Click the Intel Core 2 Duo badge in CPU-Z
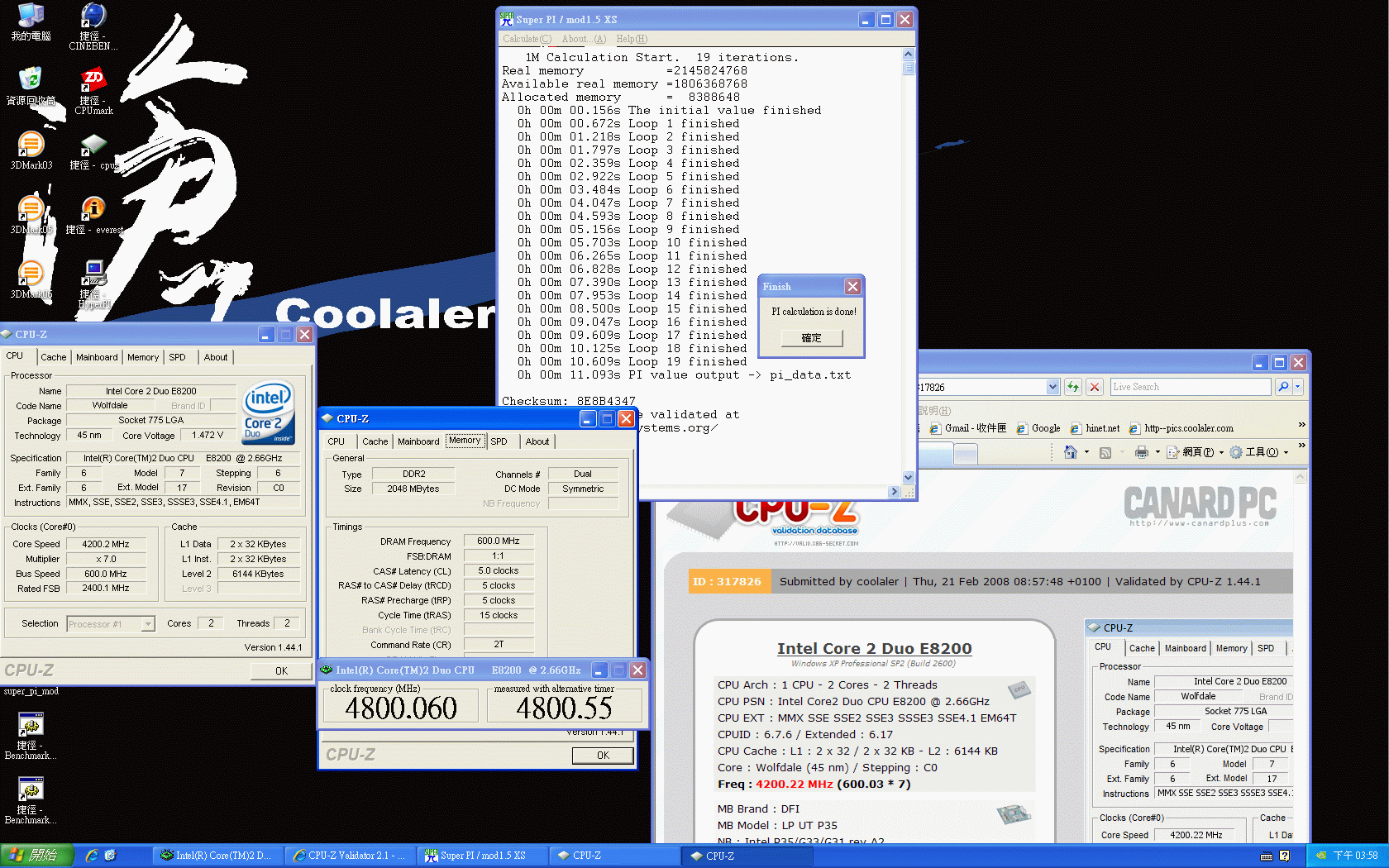1389x868 pixels. point(267,412)
